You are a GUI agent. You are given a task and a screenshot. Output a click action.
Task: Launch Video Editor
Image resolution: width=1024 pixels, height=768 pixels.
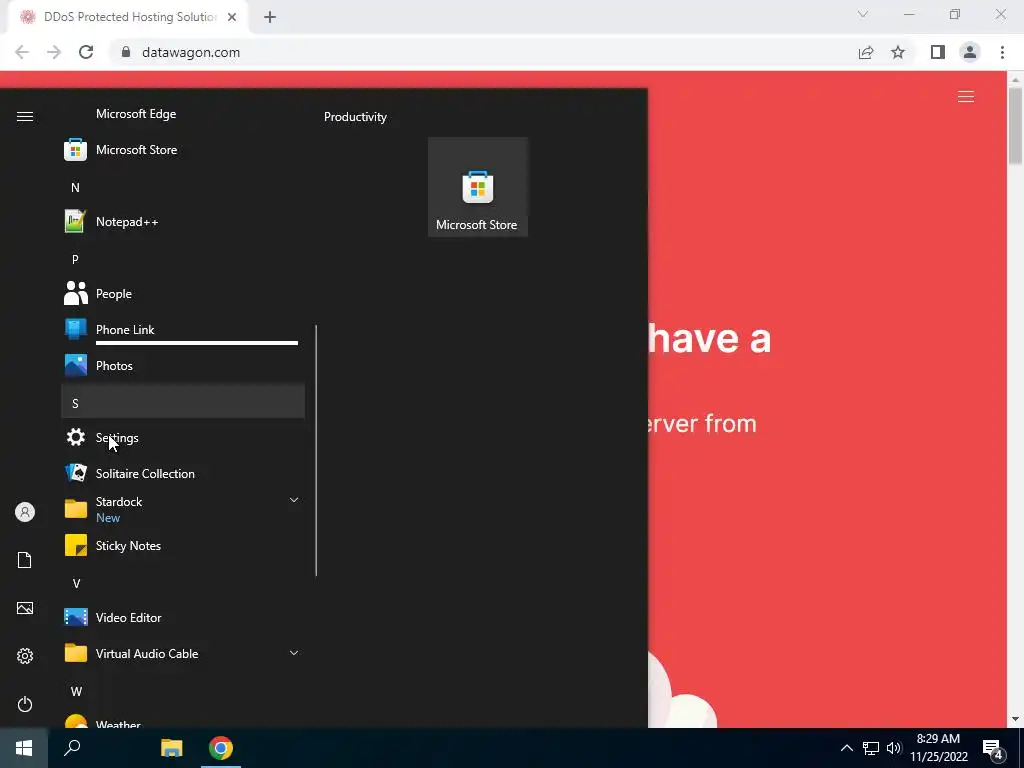pos(183,617)
